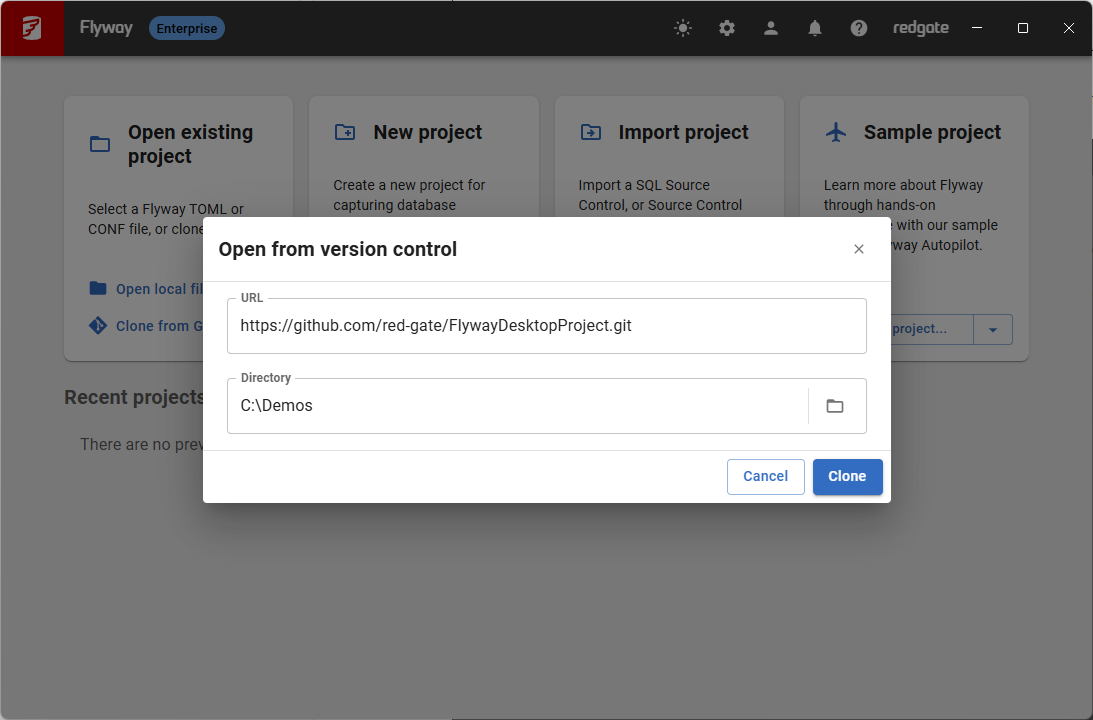Click the Open from version control title
Image resolution: width=1093 pixels, height=720 pixels.
pyautogui.click(x=337, y=249)
